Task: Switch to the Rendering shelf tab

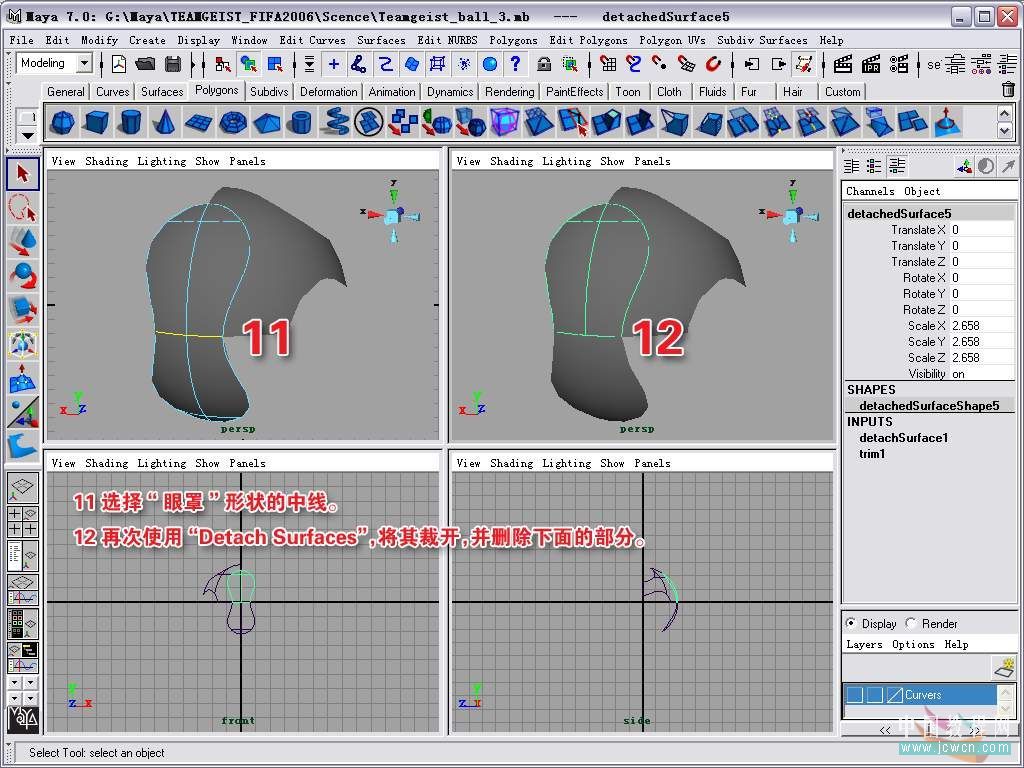Action: pyautogui.click(x=509, y=91)
